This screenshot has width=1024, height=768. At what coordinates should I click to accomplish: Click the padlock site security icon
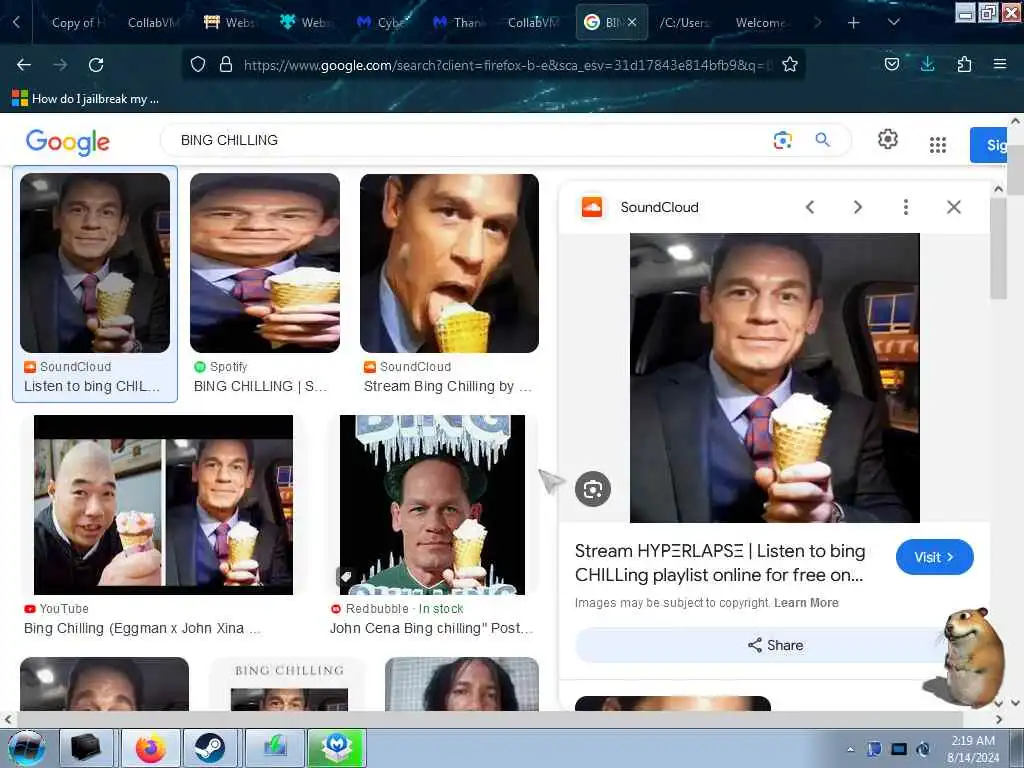tap(226, 65)
